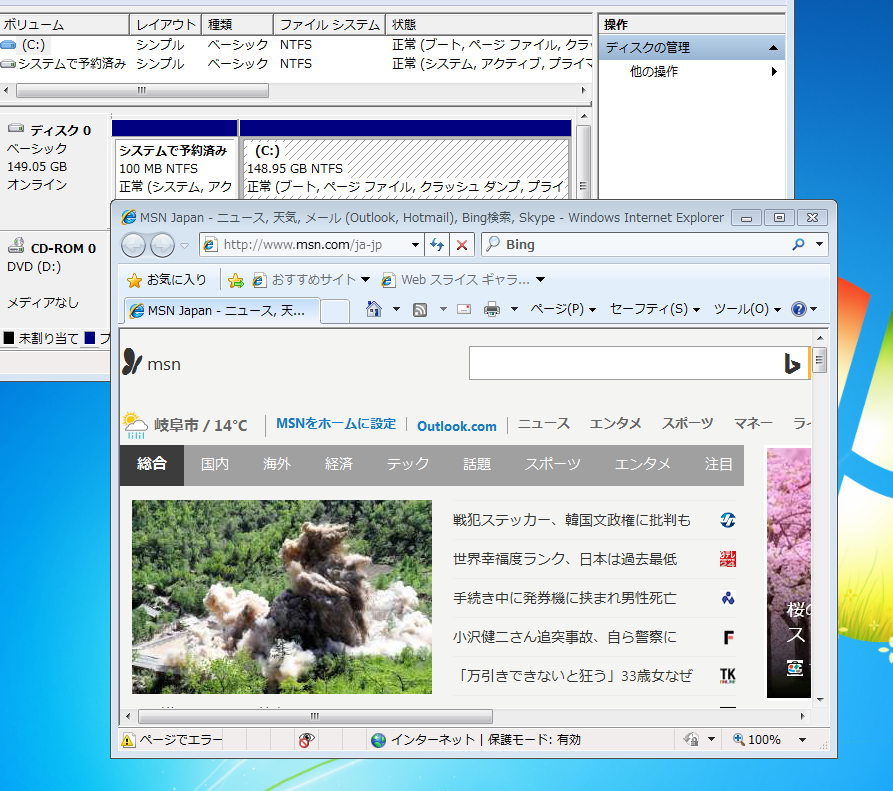Open a new blank tab
Screen dimensions: 893x791
pyautogui.click(x=335, y=311)
